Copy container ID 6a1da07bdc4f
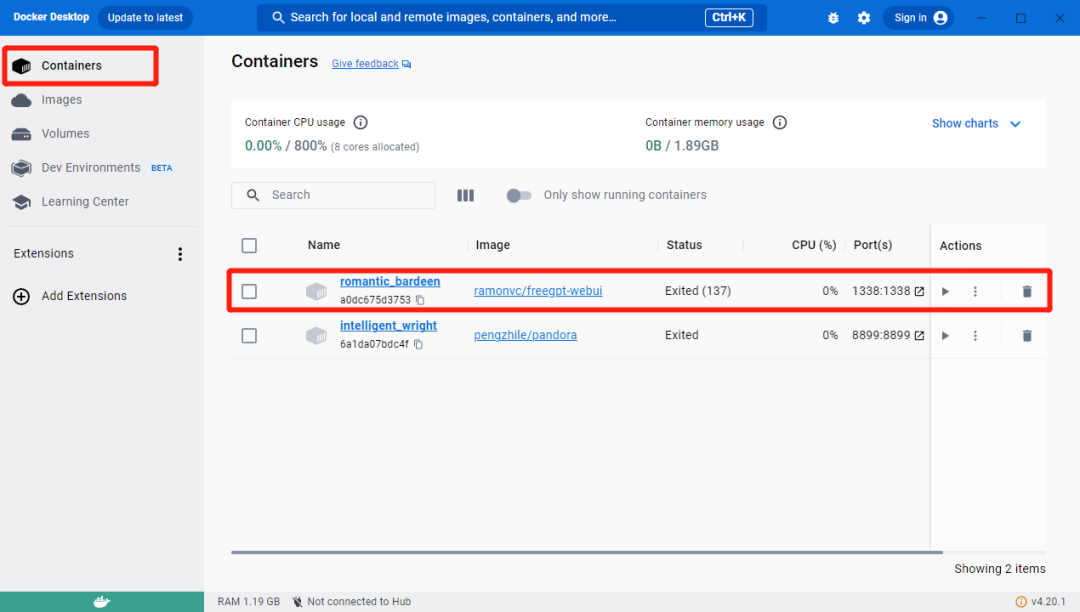Viewport: 1080px width, 612px height. 418,344
